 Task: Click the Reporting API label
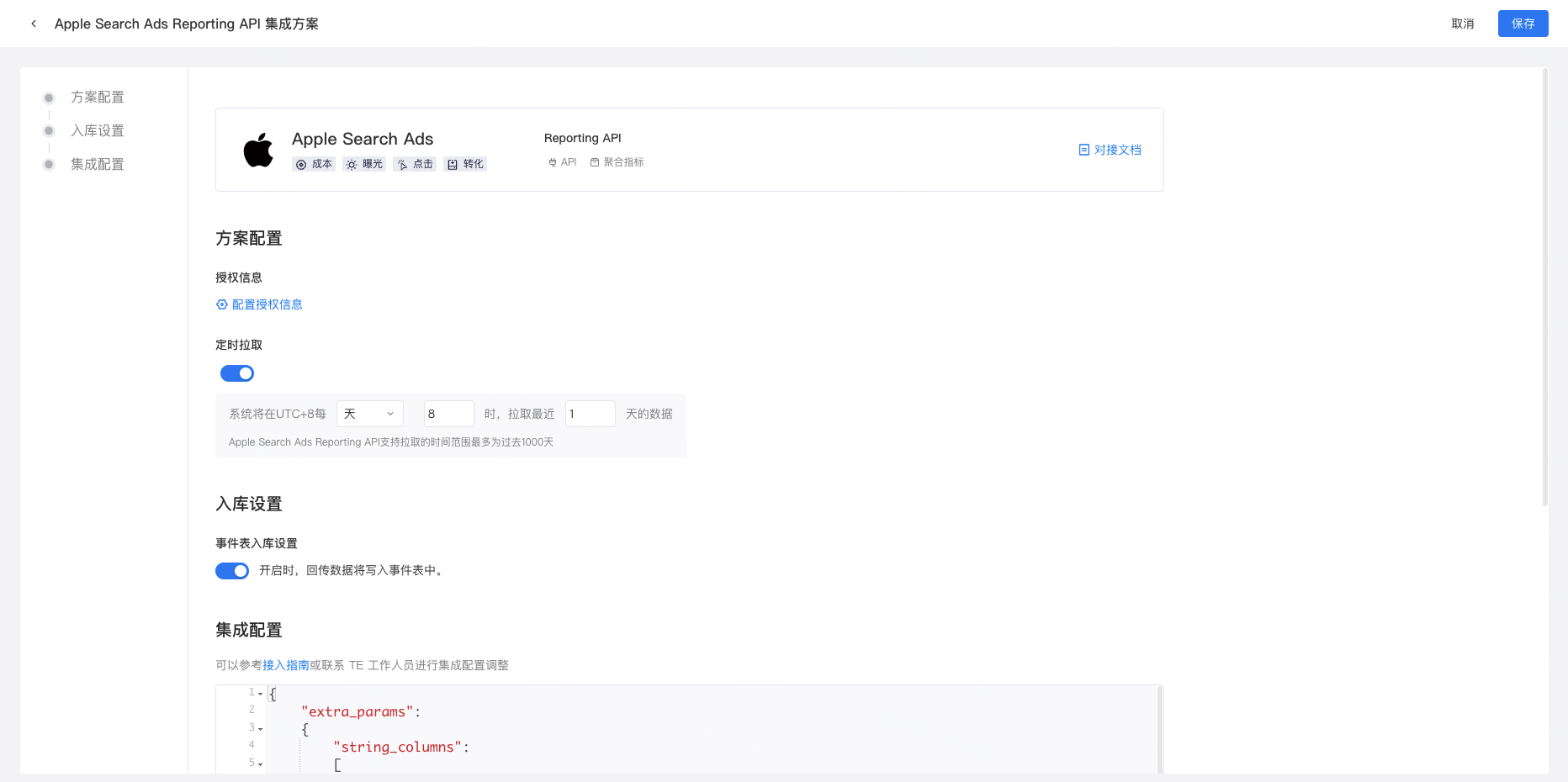[583, 138]
